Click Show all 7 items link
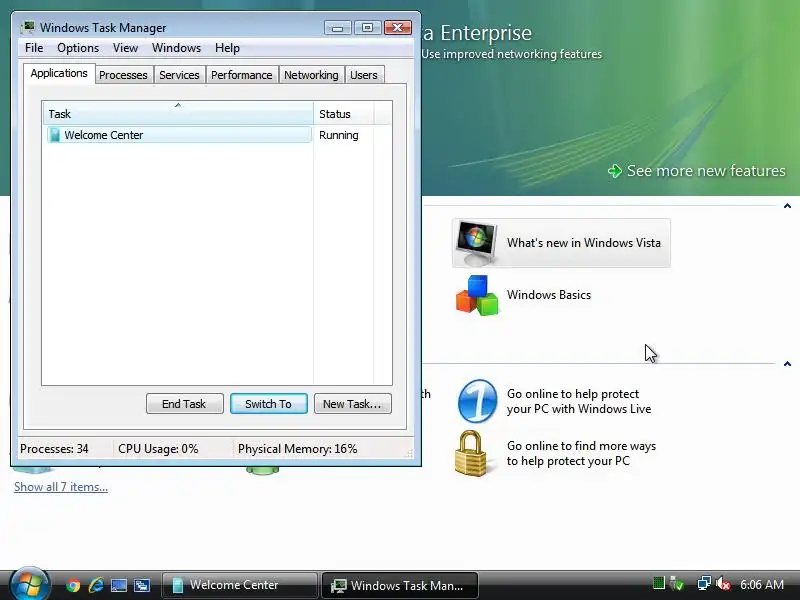Screen dimensions: 800x600 61,487
